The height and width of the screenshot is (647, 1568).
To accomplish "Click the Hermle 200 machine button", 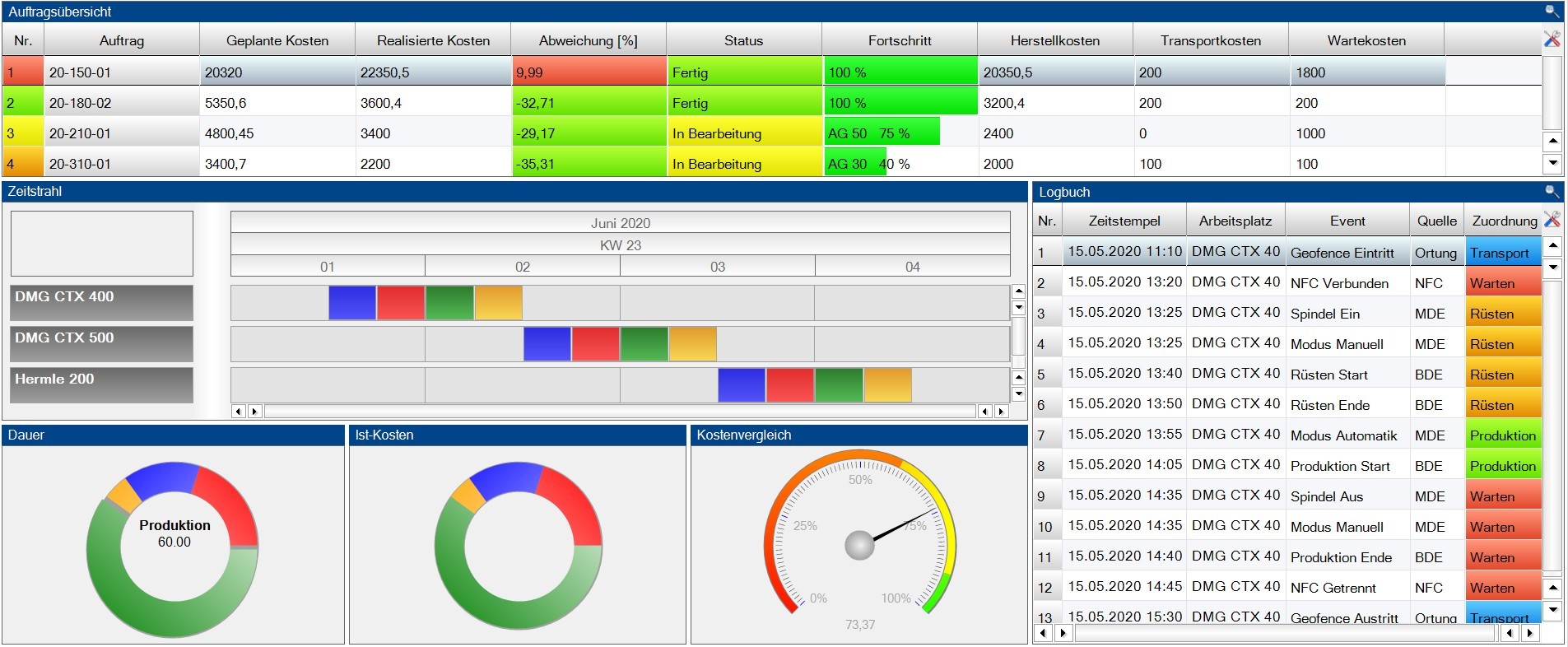I will click(x=102, y=384).
